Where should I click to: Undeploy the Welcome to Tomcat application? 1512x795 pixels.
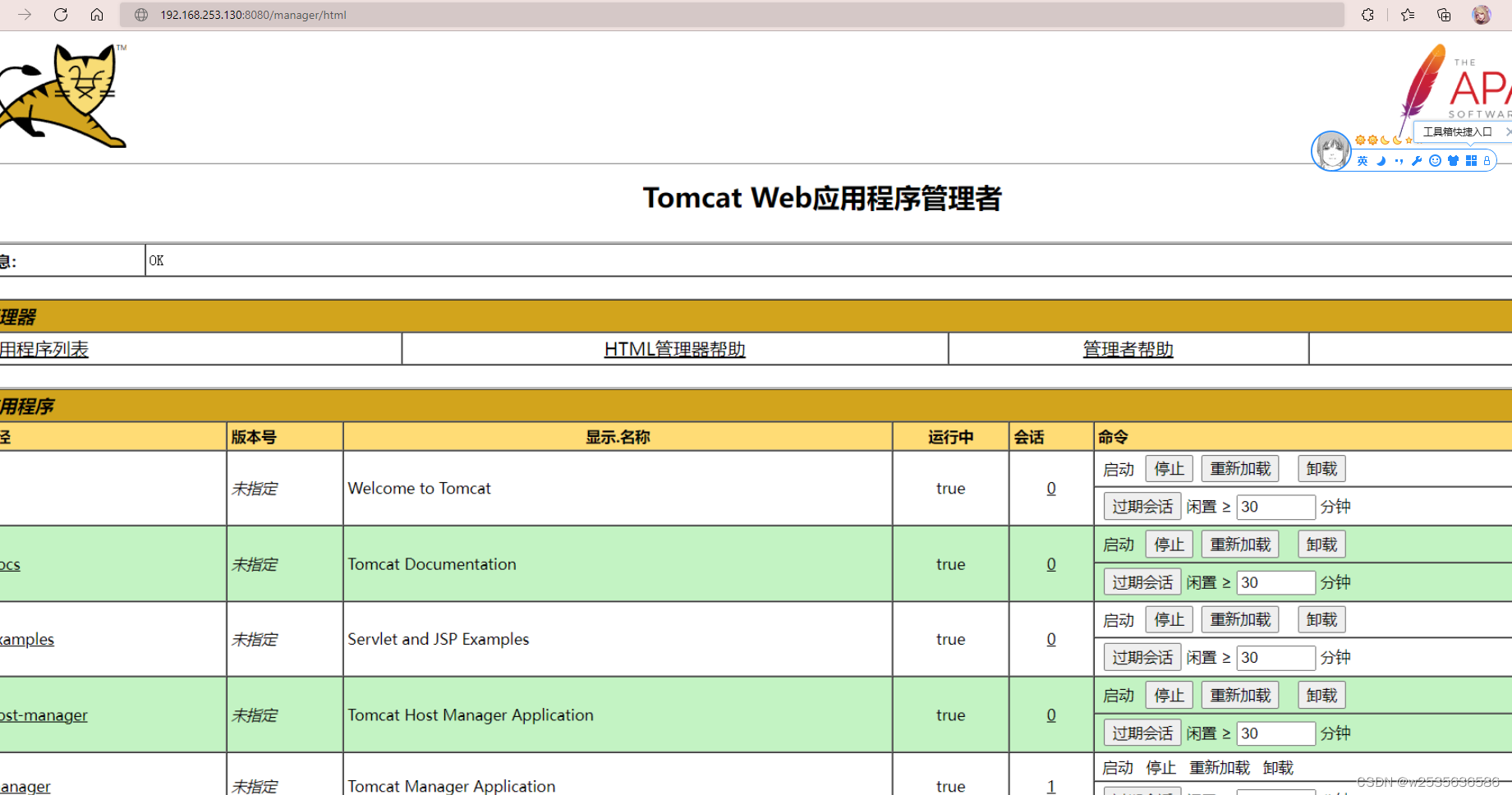[1321, 469]
